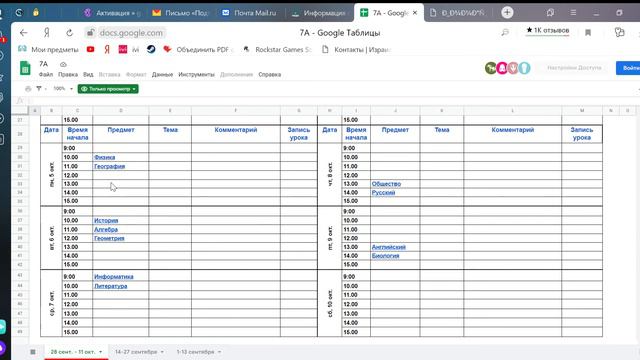This screenshot has width=640, height=360.
Task: Switch to the 'Информация' browser tab
Action: (x=319, y=13)
